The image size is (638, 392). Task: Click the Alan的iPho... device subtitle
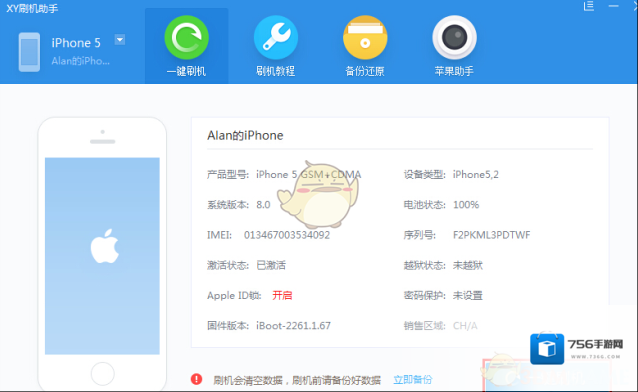click(81, 61)
